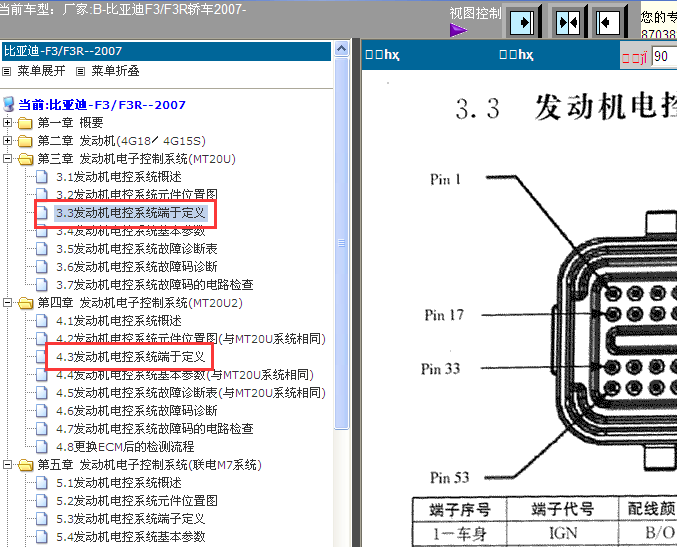
Task: Click the tree panel scrollbar thumb
Action: point(342,243)
